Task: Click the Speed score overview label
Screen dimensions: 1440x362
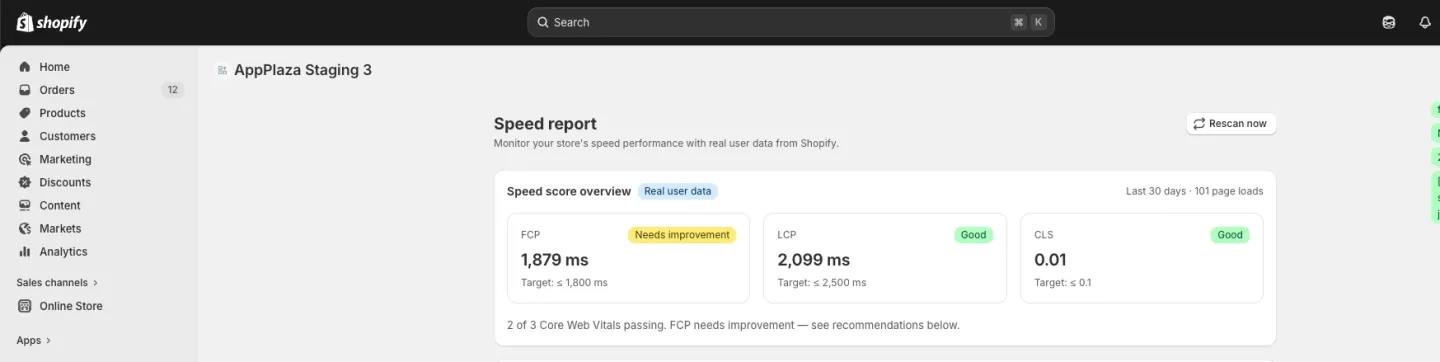Action: pyautogui.click(x=569, y=191)
